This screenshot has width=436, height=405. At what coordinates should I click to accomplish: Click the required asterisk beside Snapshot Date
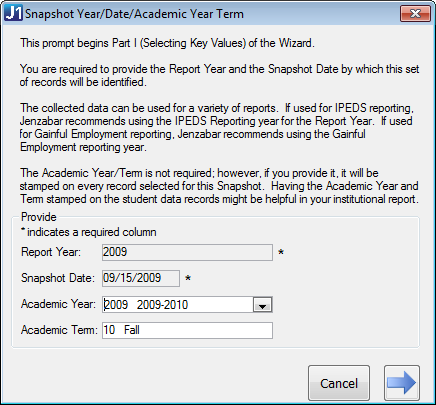188,278
